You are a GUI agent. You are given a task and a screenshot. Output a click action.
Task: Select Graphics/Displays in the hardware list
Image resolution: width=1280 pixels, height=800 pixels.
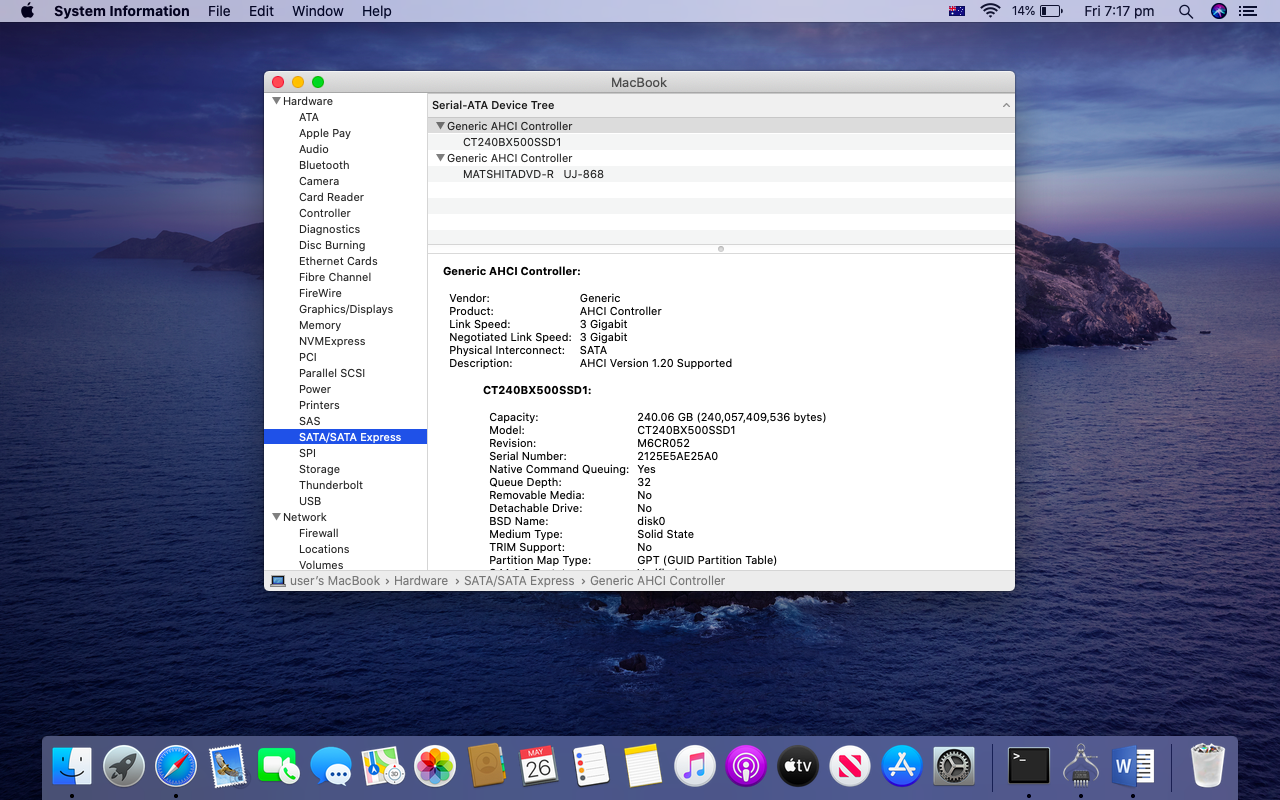click(x=345, y=309)
